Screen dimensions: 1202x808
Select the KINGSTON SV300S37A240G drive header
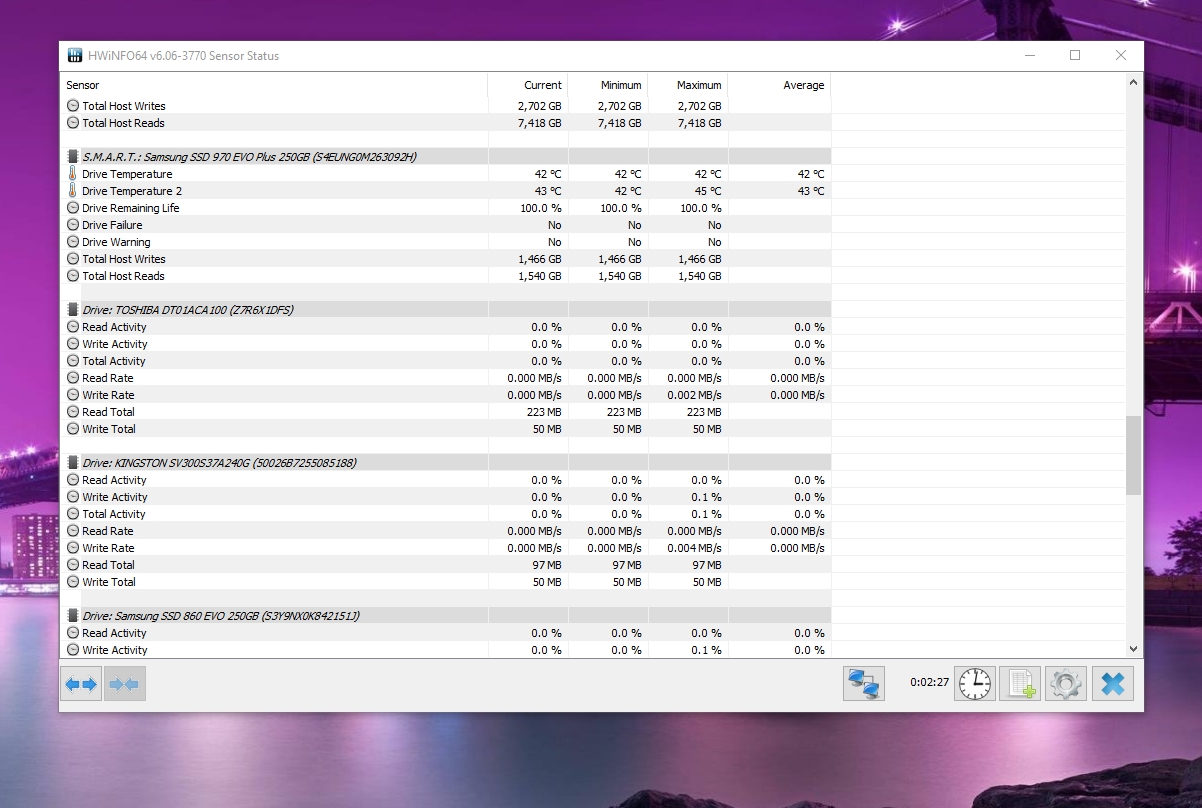point(445,463)
